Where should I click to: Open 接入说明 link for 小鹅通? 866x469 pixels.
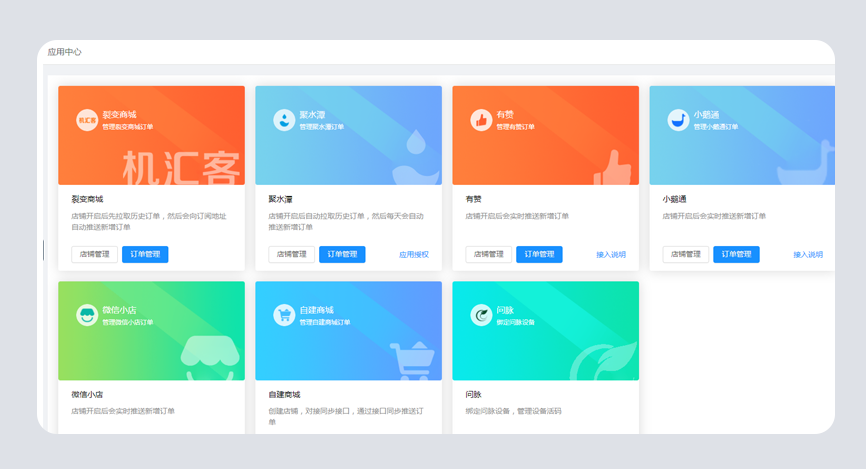tap(808, 255)
